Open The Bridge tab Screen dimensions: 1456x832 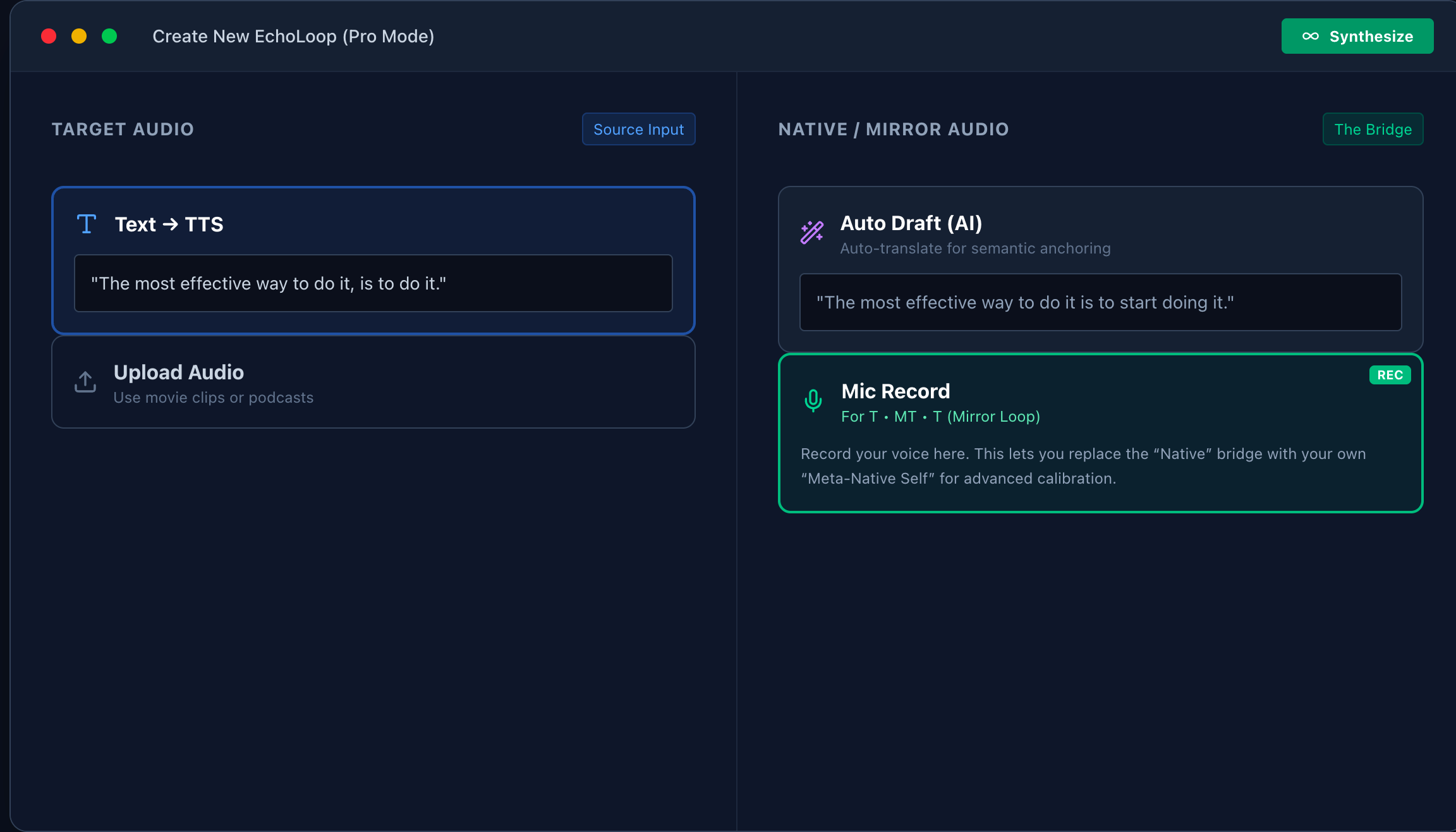tap(1373, 129)
